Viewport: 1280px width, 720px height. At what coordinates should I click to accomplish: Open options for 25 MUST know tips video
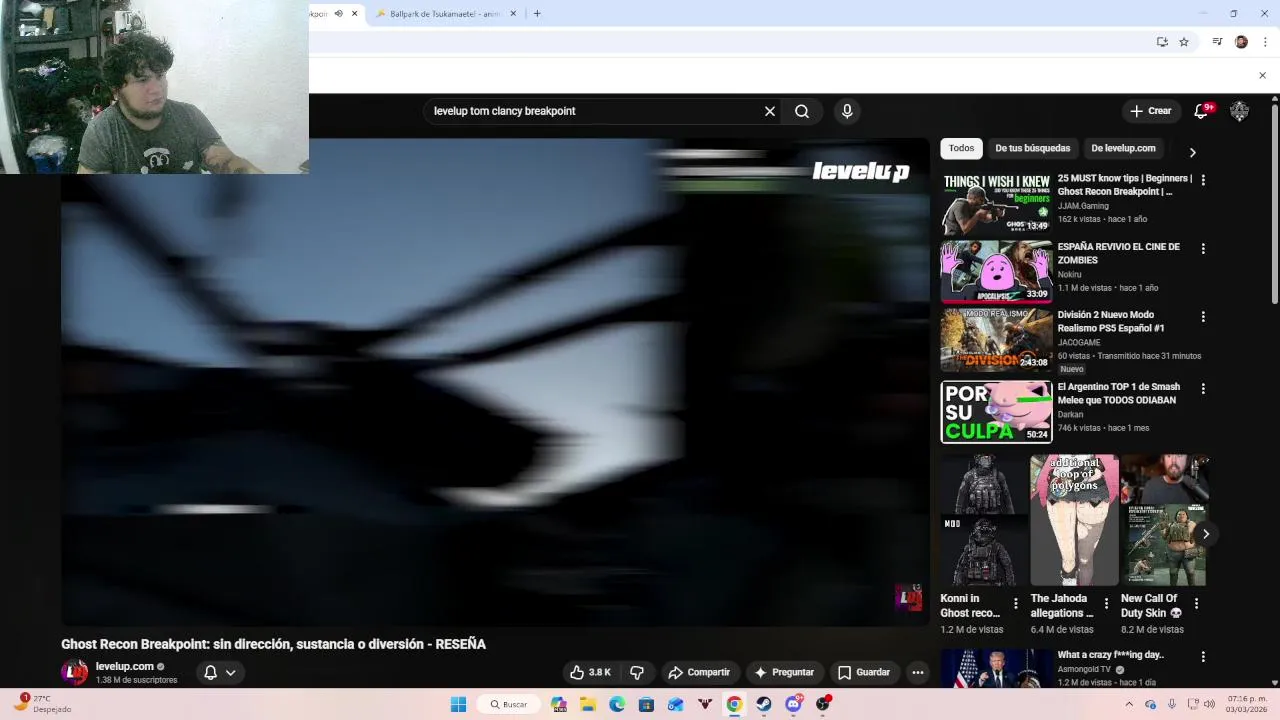(x=1203, y=180)
